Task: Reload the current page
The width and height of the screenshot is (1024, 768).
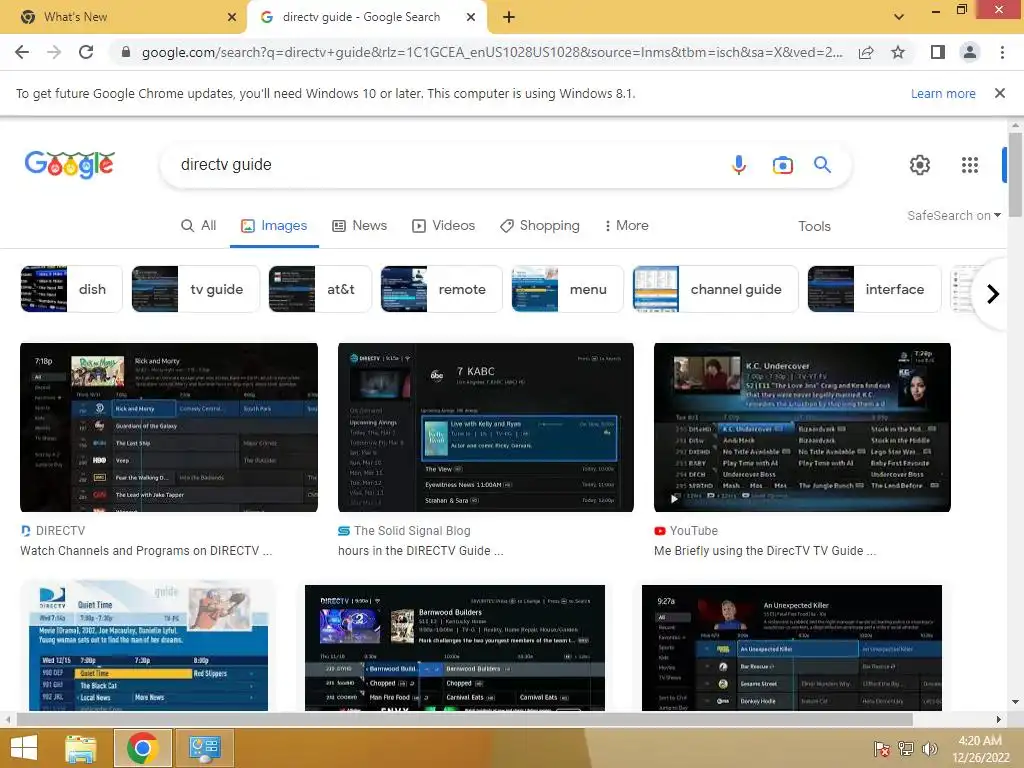Action: 86,52
